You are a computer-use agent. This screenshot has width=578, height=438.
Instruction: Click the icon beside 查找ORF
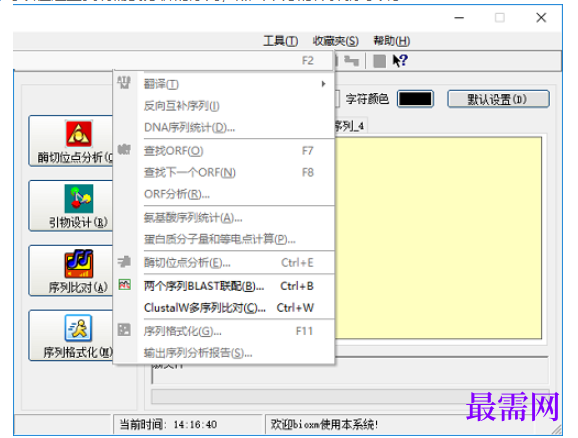pyautogui.click(x=124, y=149)
